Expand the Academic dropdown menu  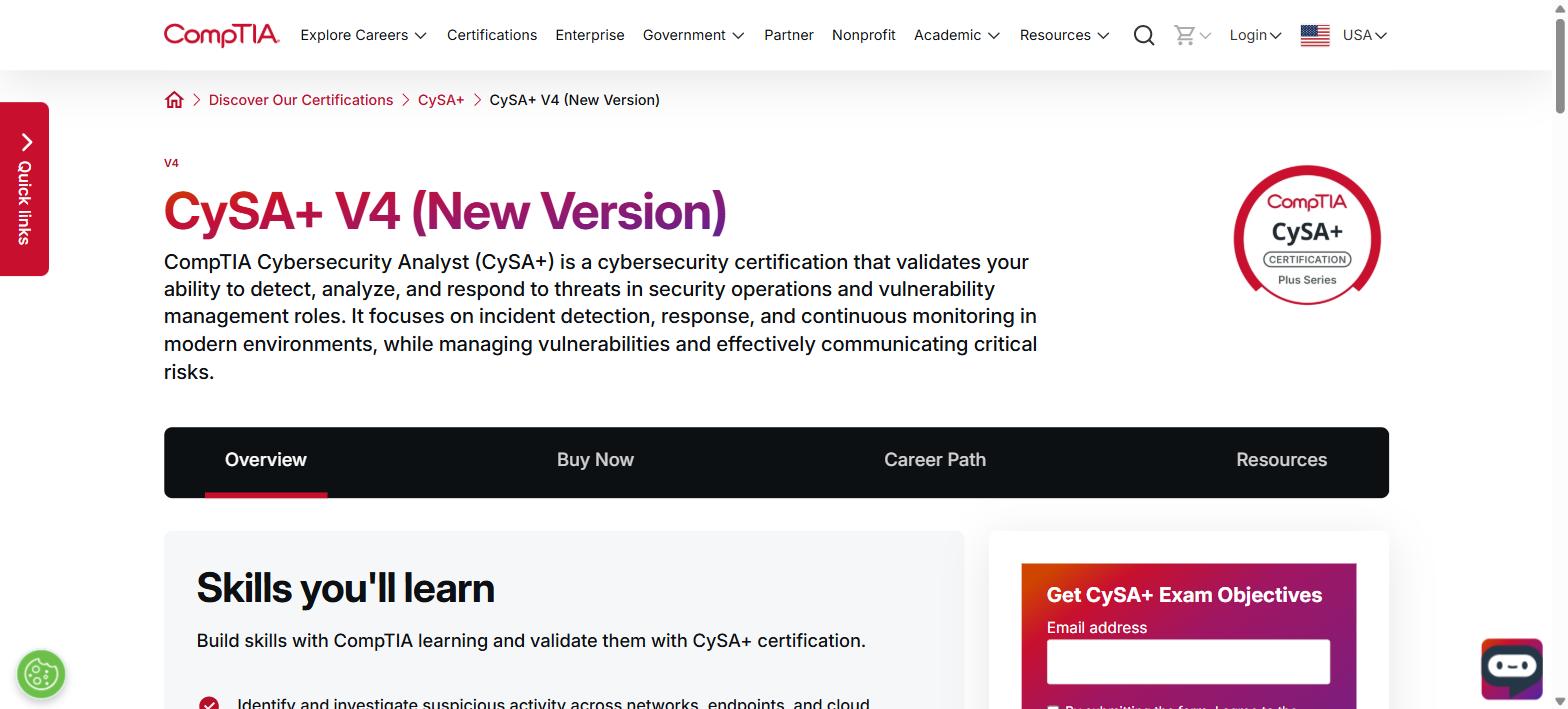957,35
